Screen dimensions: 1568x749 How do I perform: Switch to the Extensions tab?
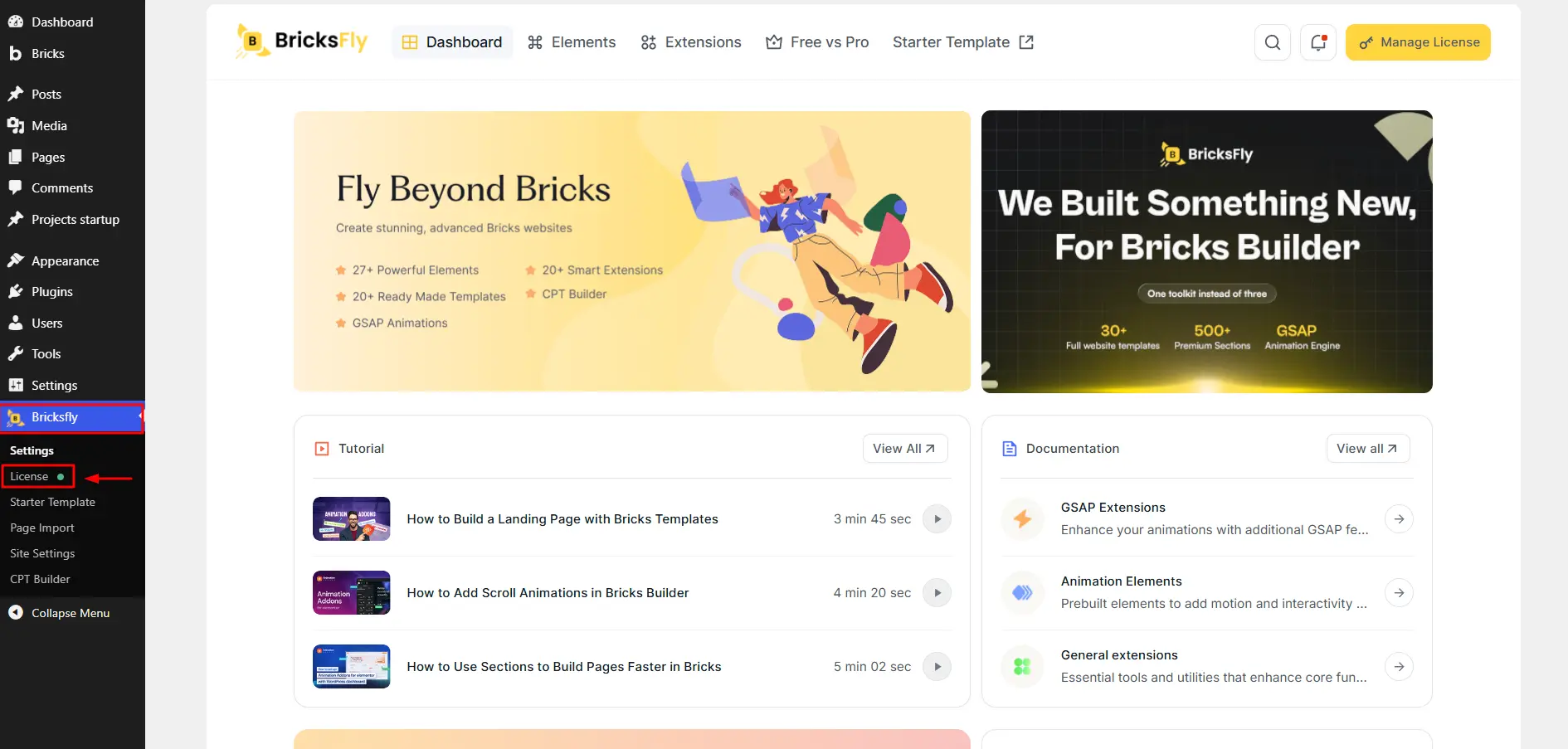tap(691, 42)
